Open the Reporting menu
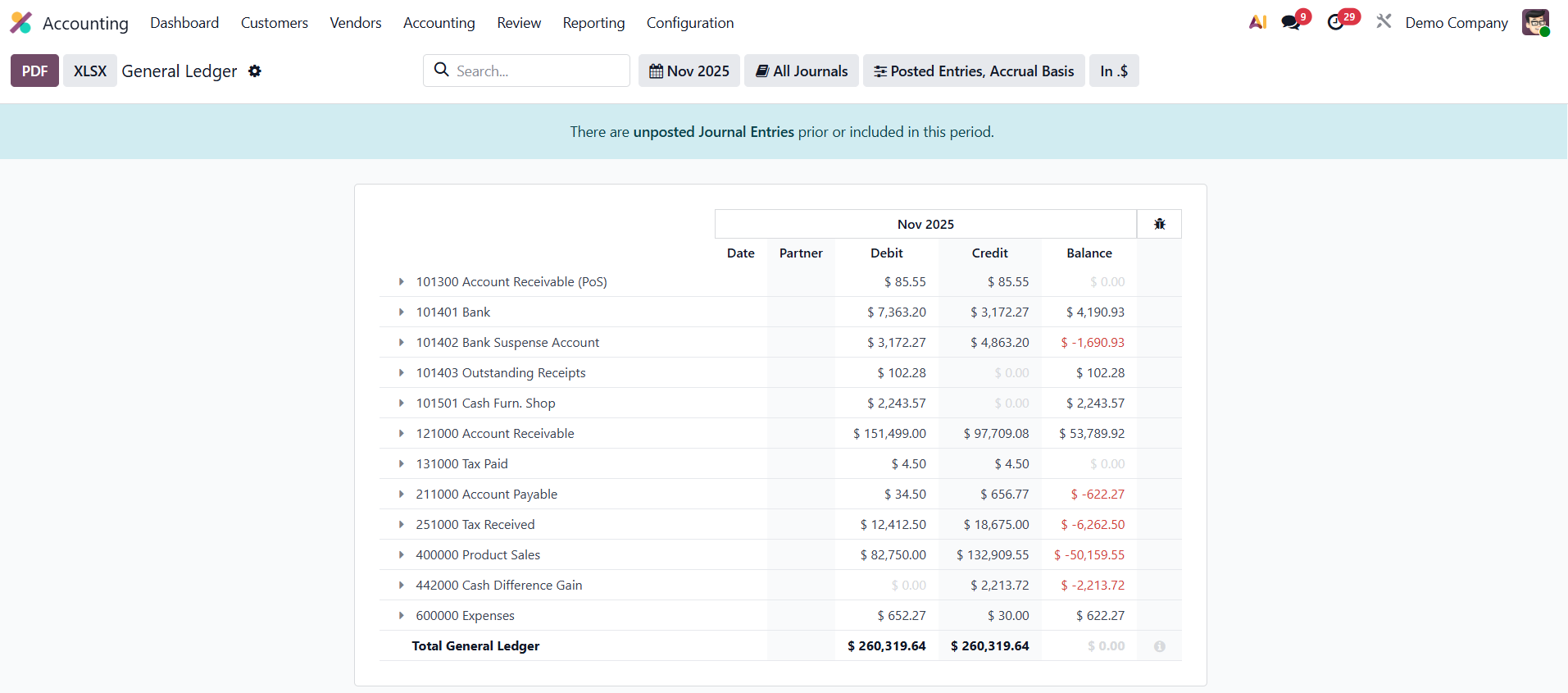1568x693 pixels. pyautogui.click(x=593, y=23)
